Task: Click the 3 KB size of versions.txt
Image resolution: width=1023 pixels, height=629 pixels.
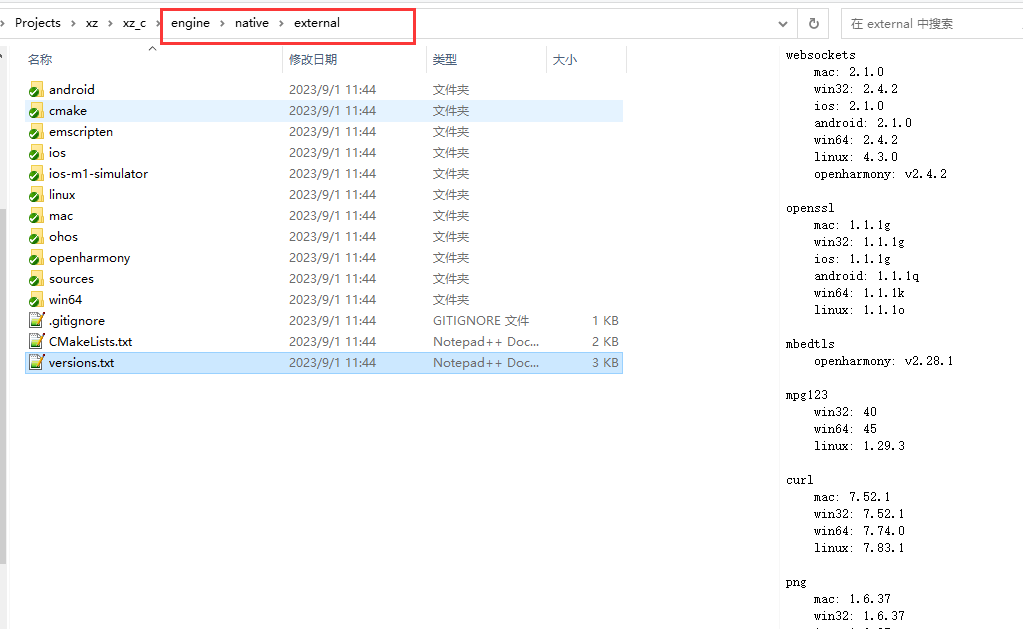Action: [x=605, y=363]
